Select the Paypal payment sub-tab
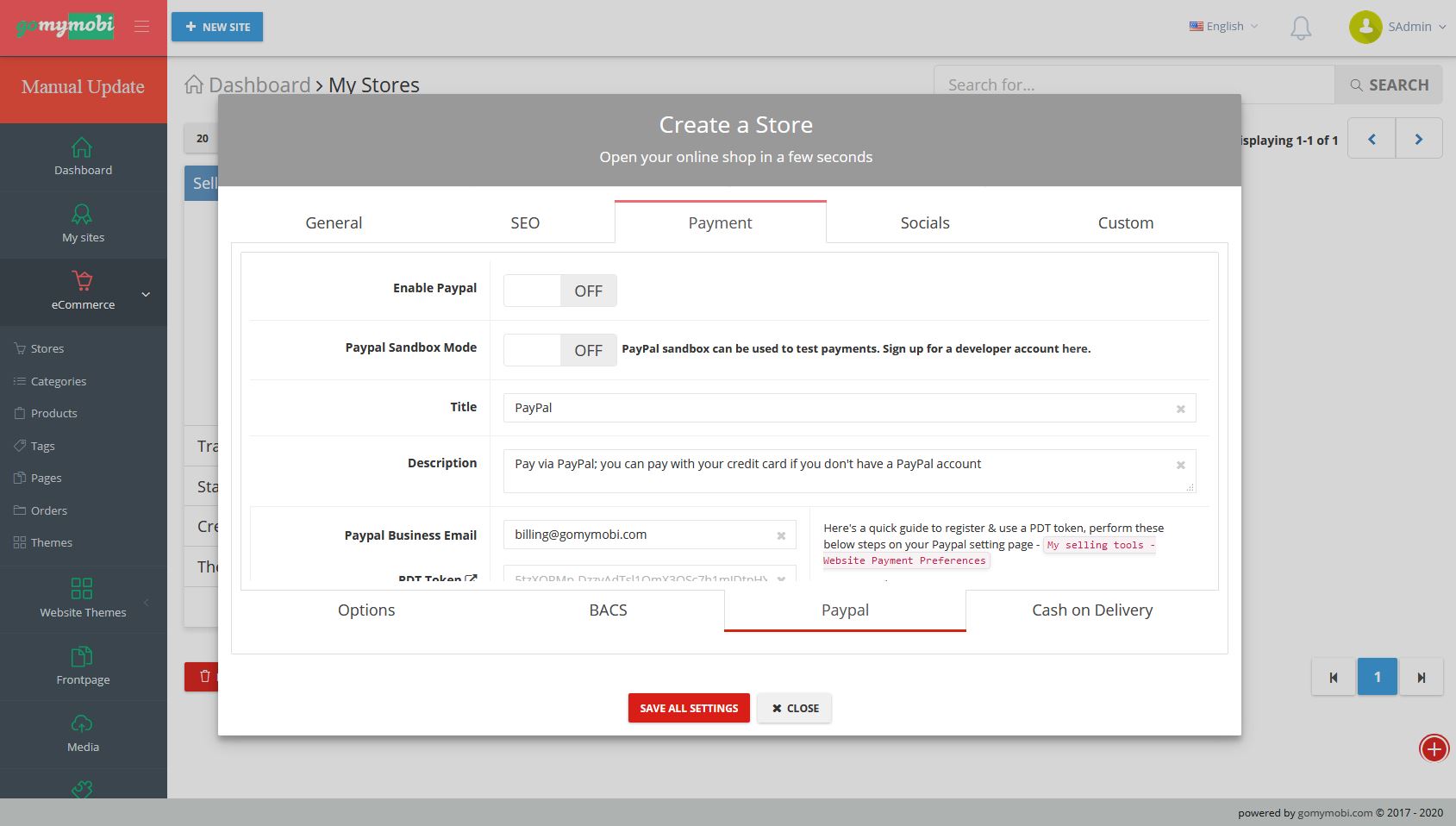 (x=845, y=610)
